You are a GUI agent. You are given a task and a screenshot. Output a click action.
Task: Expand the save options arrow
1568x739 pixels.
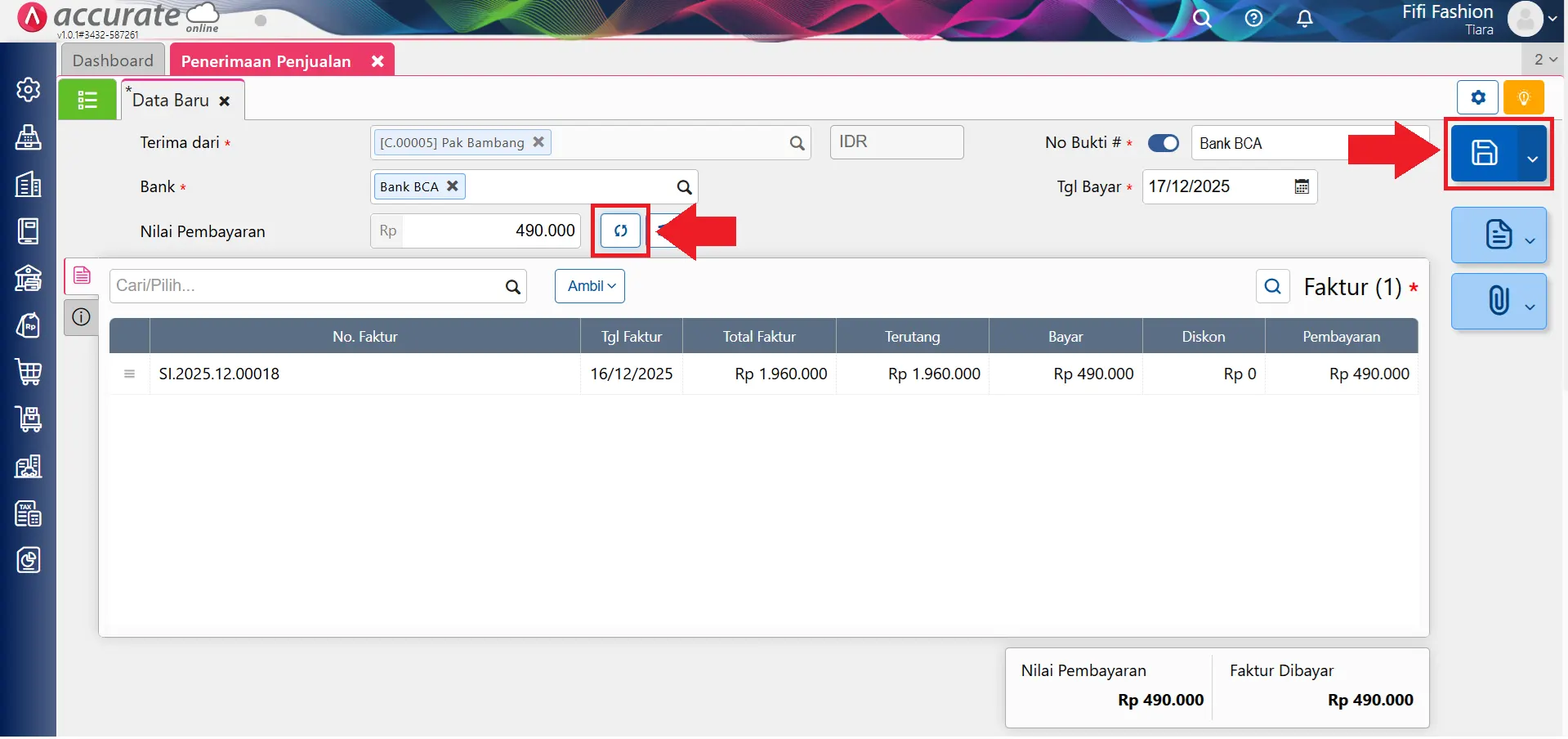[1532, 158]
